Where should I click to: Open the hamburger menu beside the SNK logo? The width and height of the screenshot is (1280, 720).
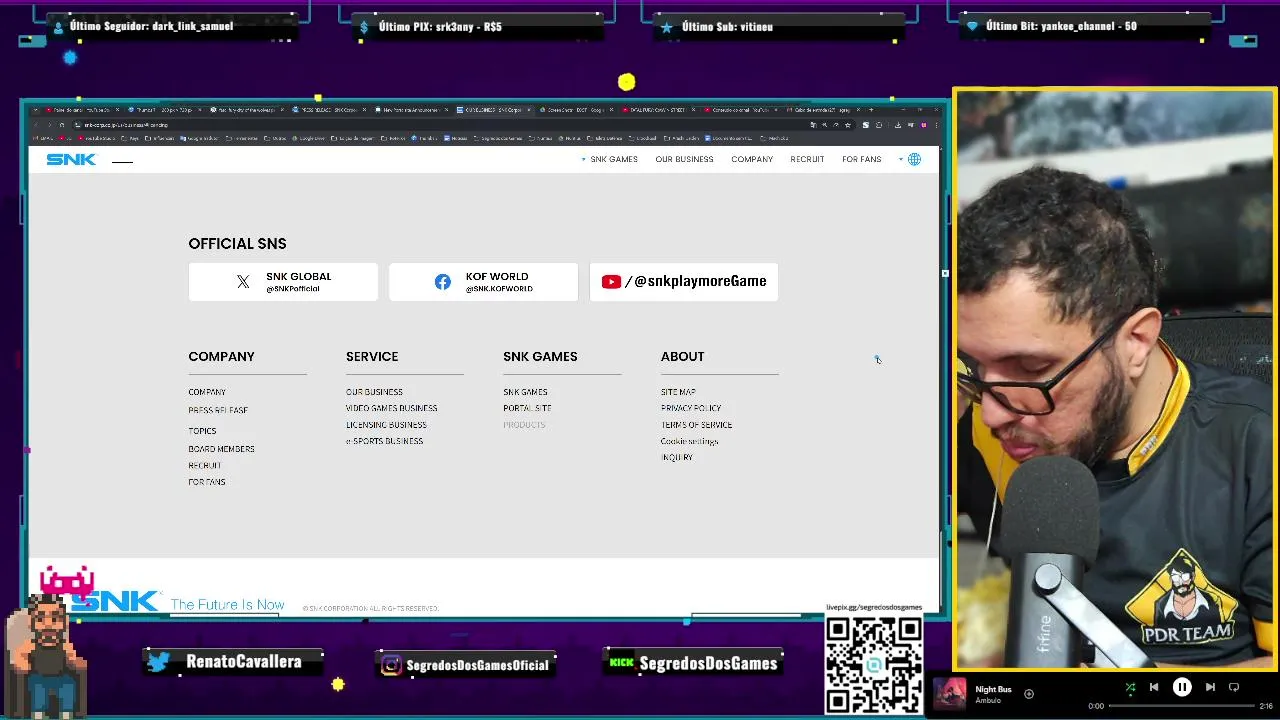click(x=122, y=160)
